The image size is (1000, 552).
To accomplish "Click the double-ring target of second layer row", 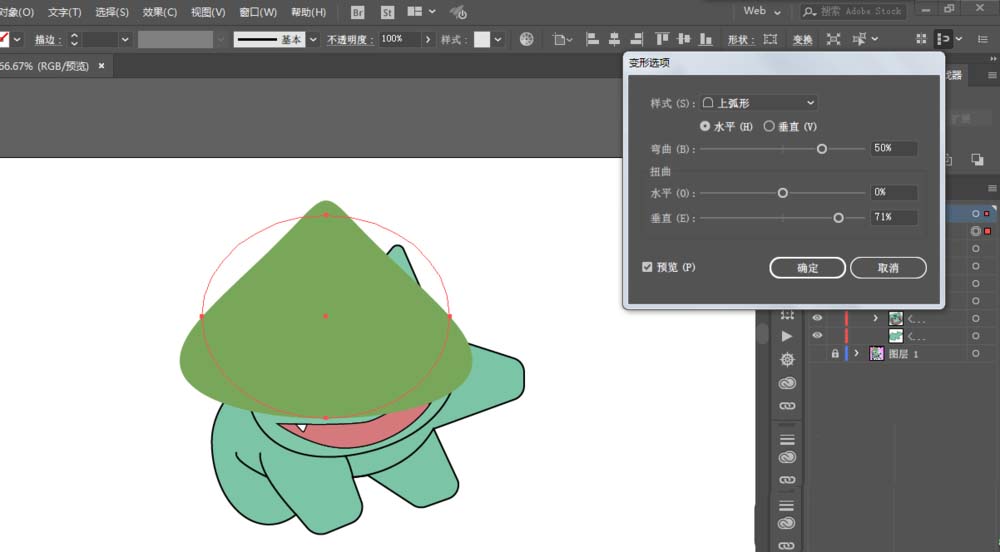I will [x=976, y=231].
